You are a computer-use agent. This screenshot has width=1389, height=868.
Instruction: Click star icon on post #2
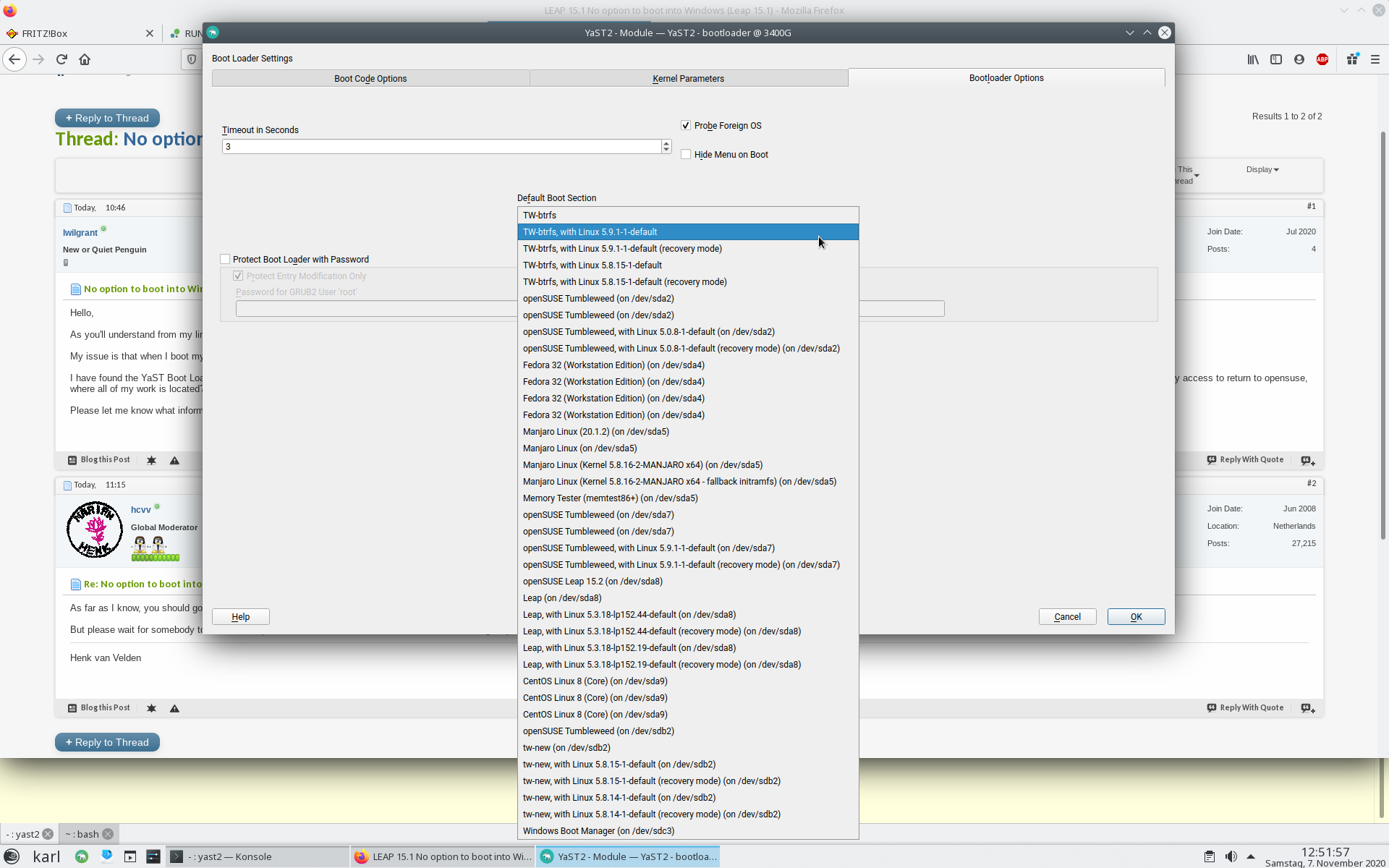tap(151, 708)
